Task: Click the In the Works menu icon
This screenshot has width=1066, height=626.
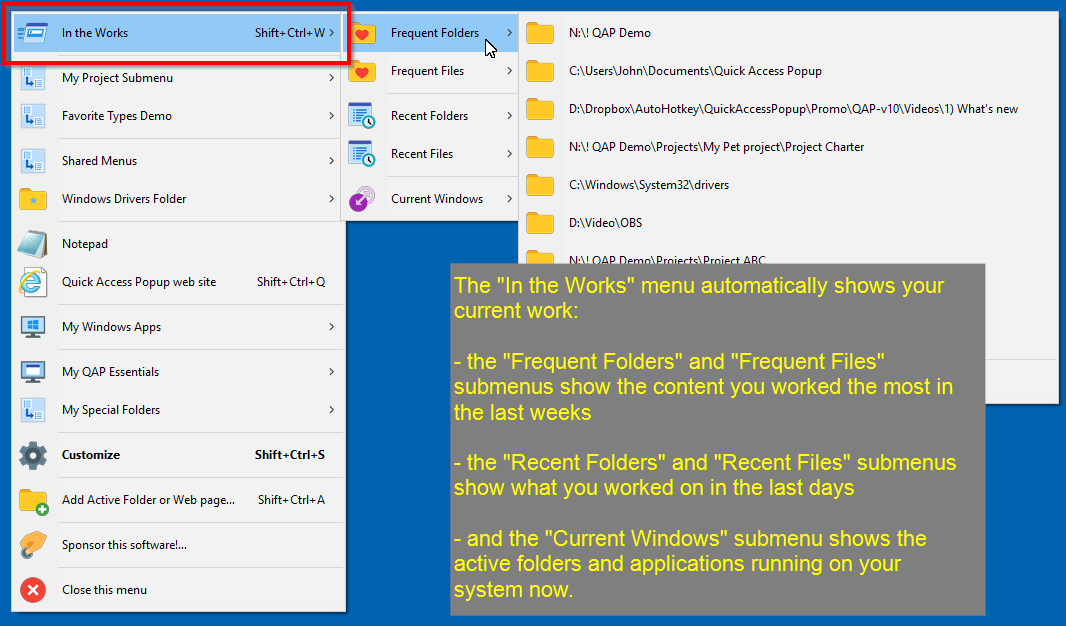Action: coord(33,33)
